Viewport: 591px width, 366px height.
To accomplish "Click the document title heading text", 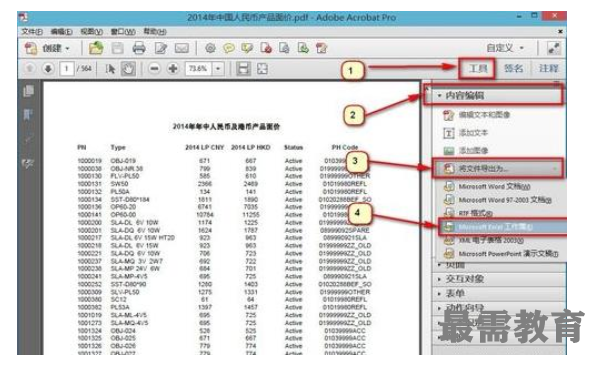I will tap(226, 127).
